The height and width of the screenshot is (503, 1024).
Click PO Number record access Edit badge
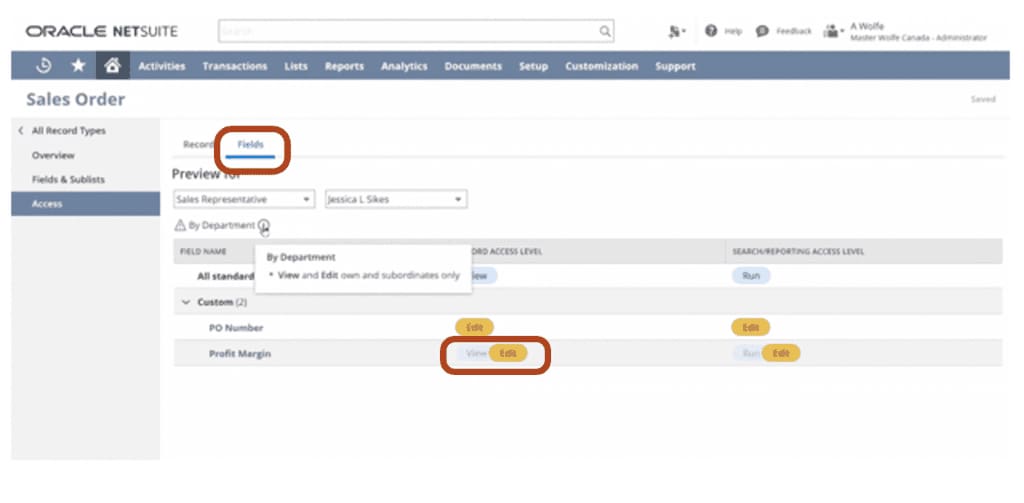[x=474, y=327]
